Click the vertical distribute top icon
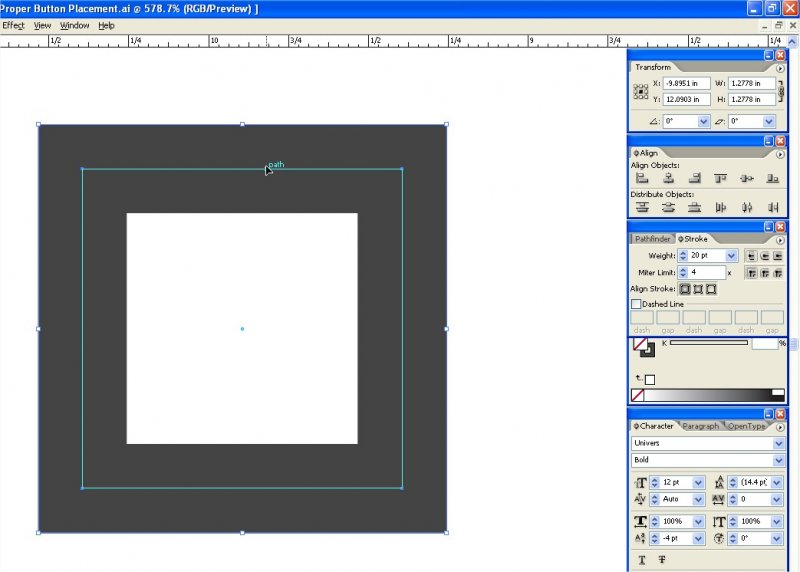Image resolution: width=800 pixels, height=572 pixels. tap(642, 207)
